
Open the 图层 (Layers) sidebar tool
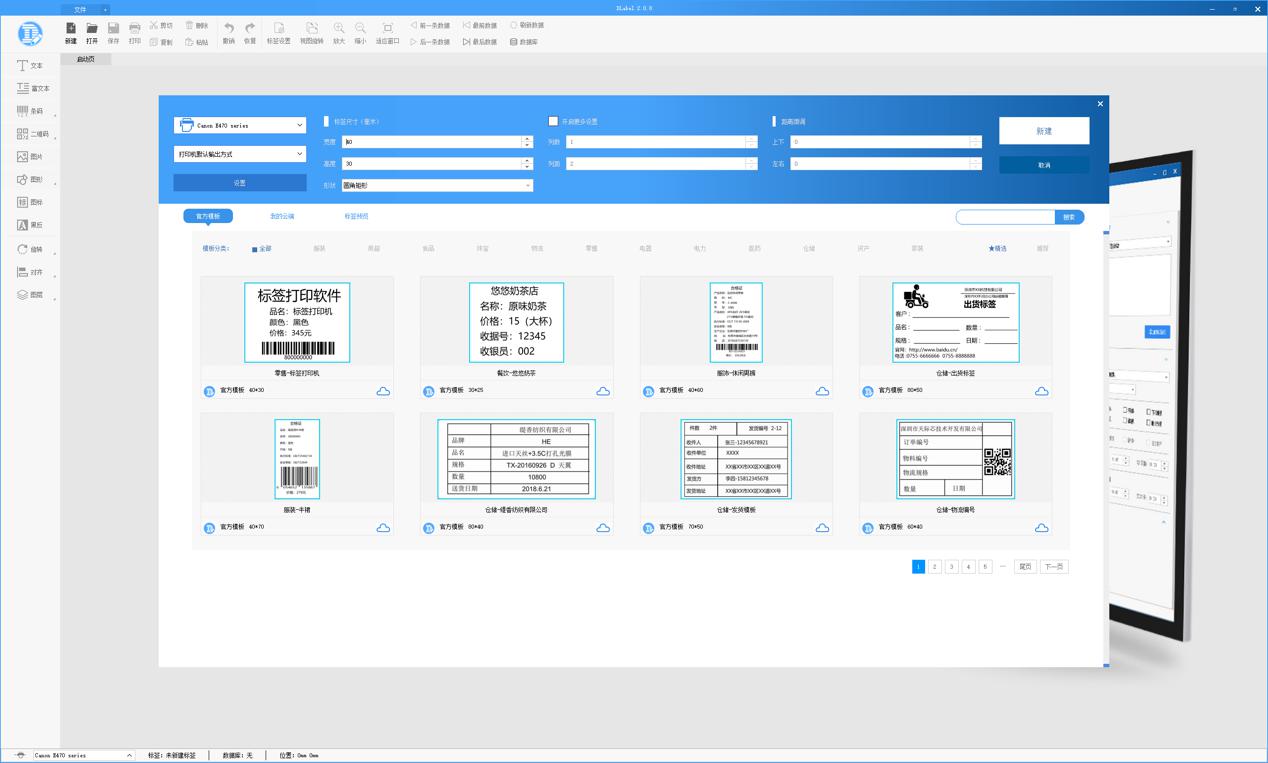[30, 295]
